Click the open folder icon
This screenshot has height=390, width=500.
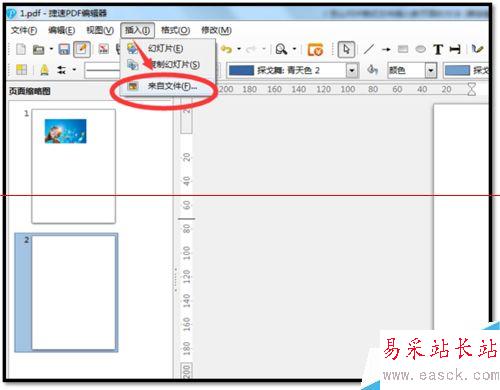38,50
